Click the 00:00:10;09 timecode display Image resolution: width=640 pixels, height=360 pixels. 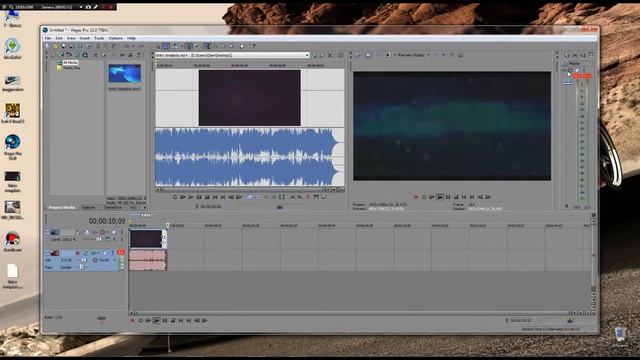click(107, 221)
